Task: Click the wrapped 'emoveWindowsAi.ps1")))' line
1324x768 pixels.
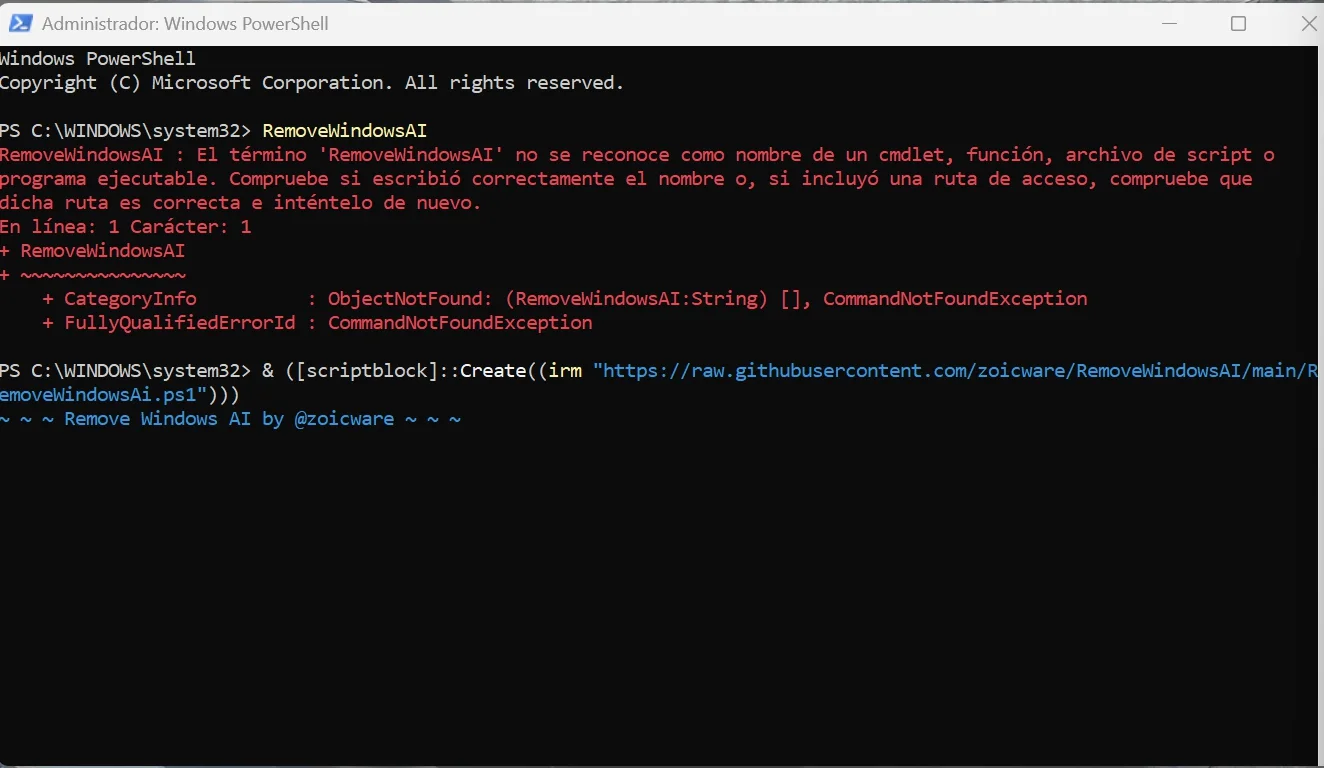Action: tap(120, 395)
